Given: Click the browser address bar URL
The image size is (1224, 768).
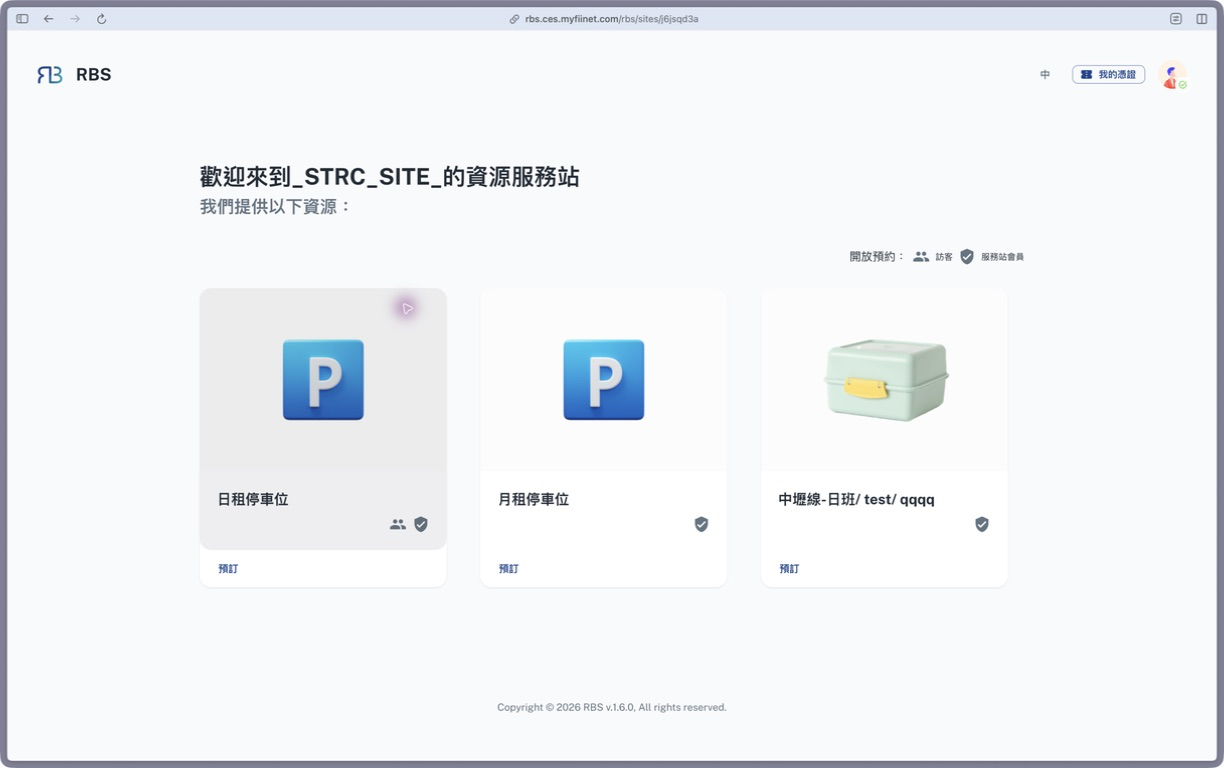Looking at the screenshot, I should [x=612, y=19].
